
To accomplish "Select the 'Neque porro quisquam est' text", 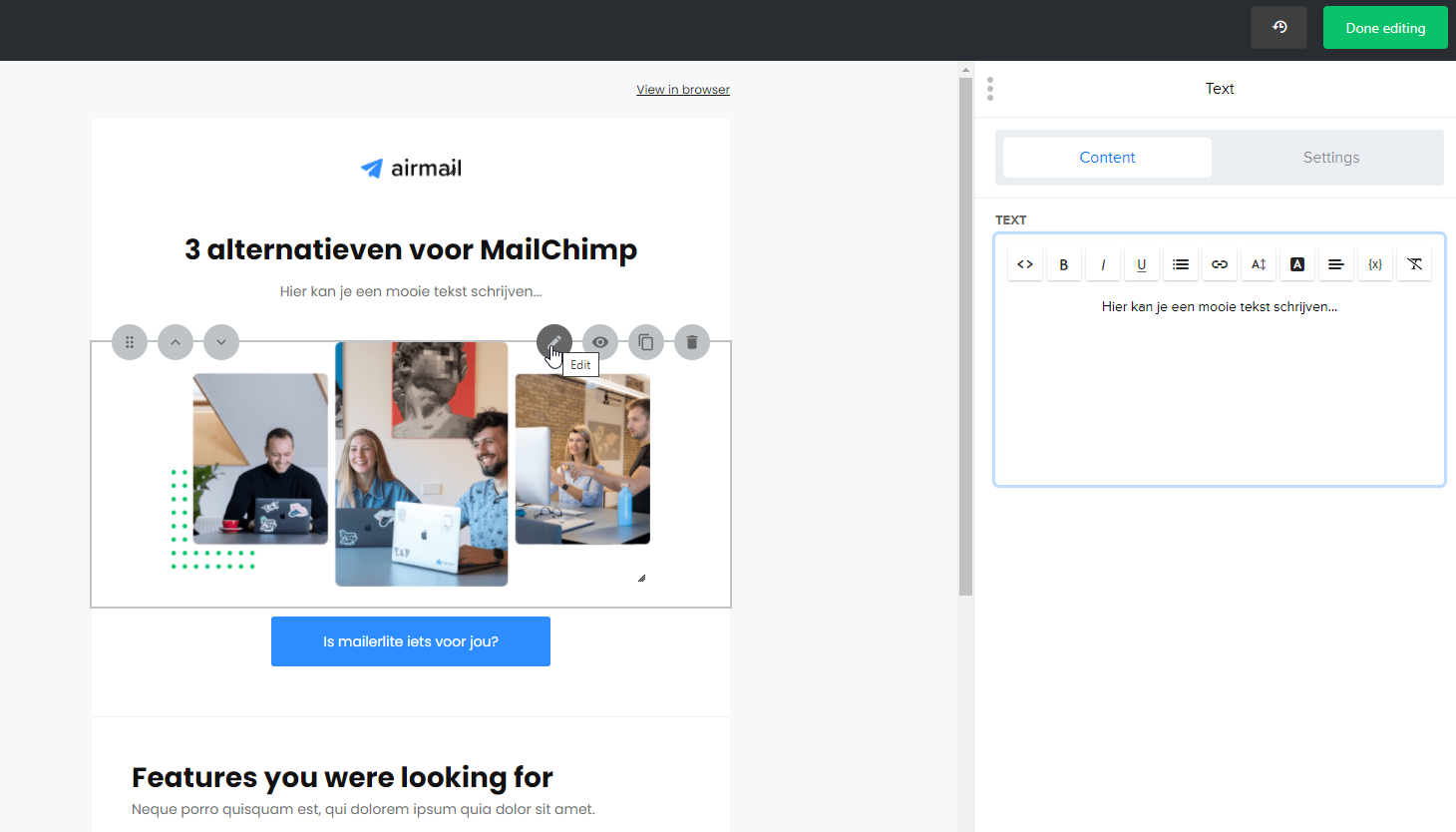I will point(363,809).
